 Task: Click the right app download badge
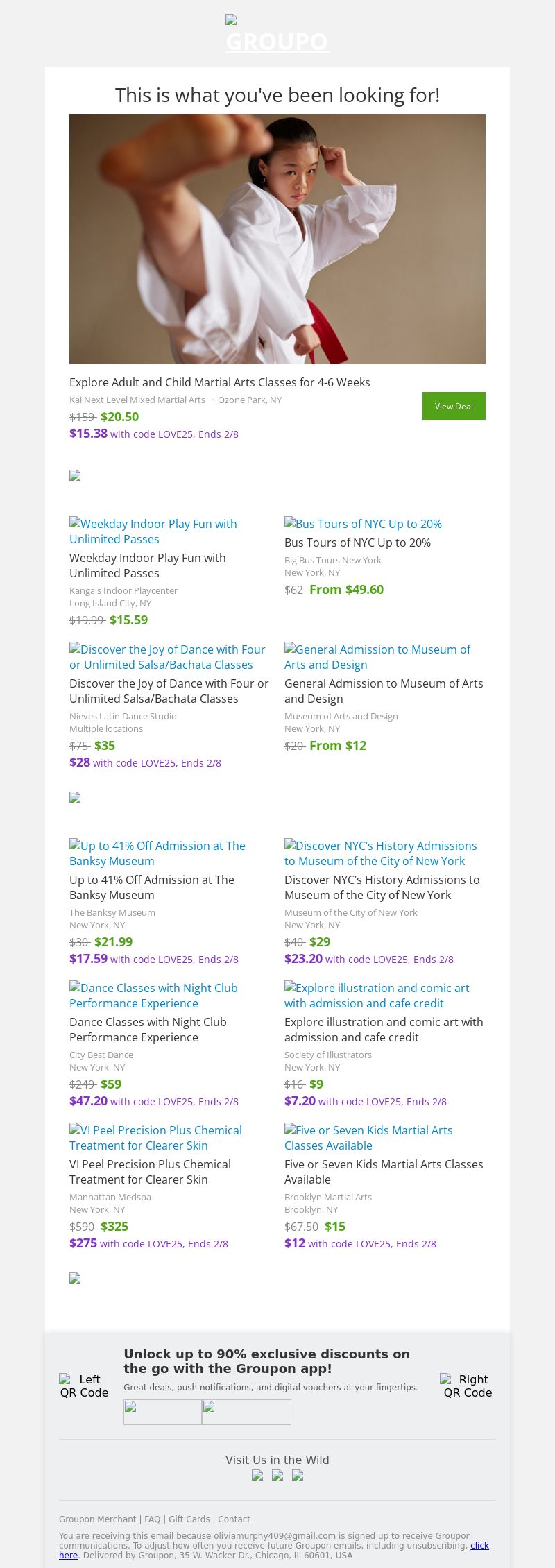246,1412
